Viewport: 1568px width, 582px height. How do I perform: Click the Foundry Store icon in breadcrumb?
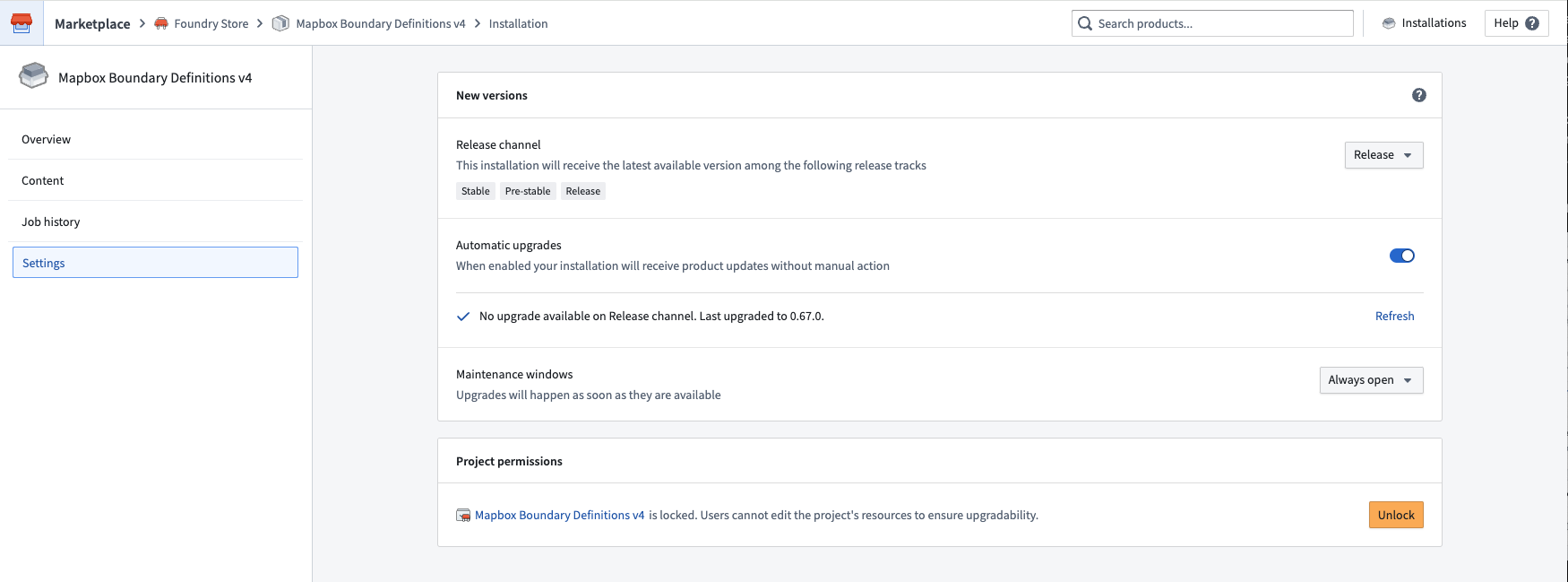click(x=161, y=23)
